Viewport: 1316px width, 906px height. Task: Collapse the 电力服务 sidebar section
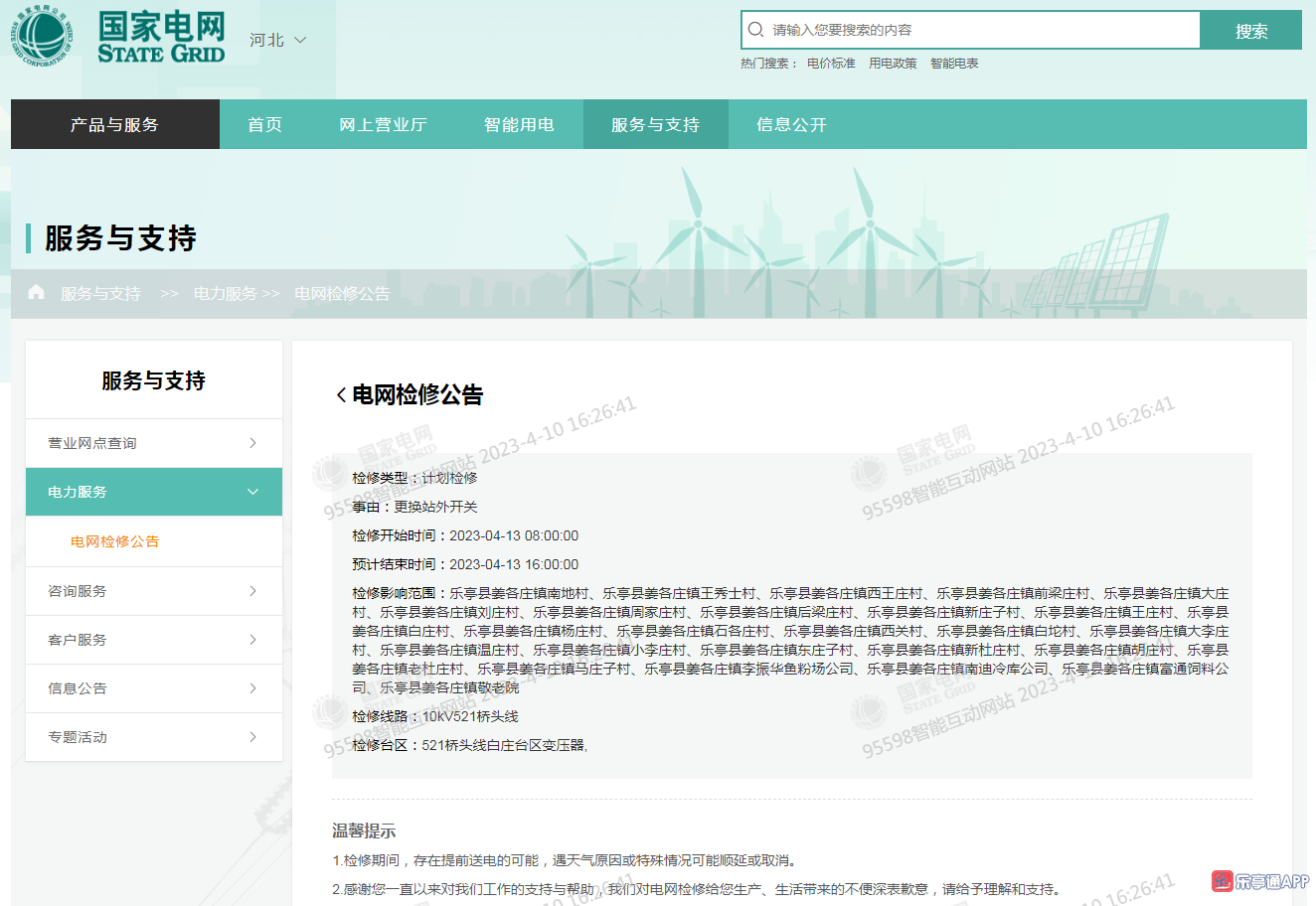click(x=252, y=492)
